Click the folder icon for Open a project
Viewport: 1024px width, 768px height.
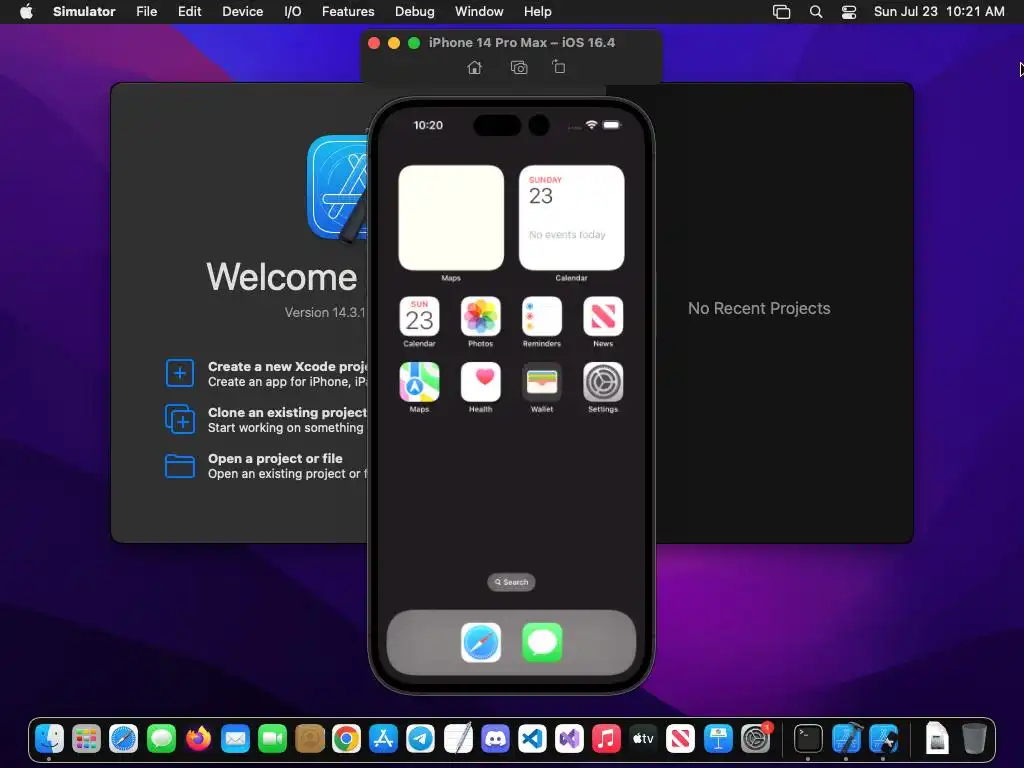point(180,466)
